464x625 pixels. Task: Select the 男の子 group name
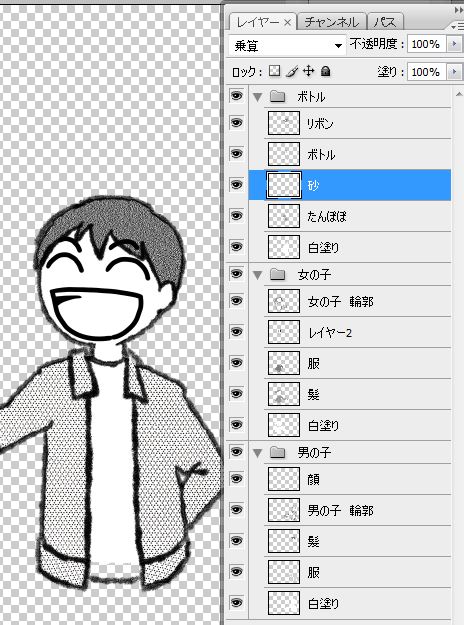[315, 452]
